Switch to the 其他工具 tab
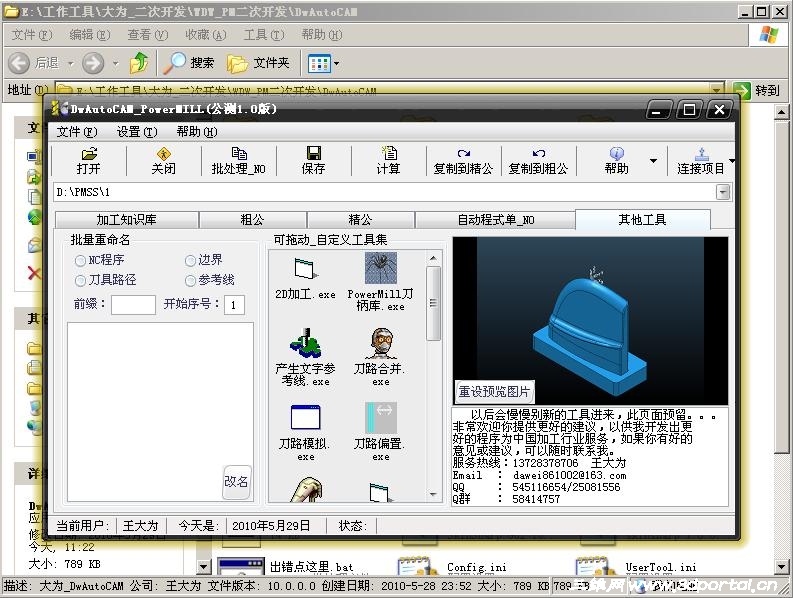This screenshot has width=793, height=598. 643,219
